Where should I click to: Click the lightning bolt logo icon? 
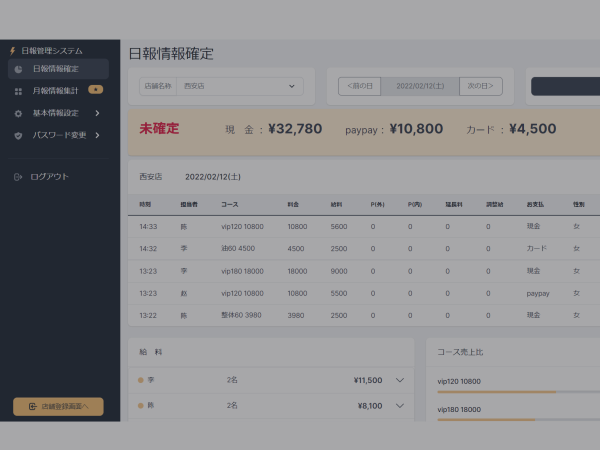pyautogui.click(x=12, y=50)
